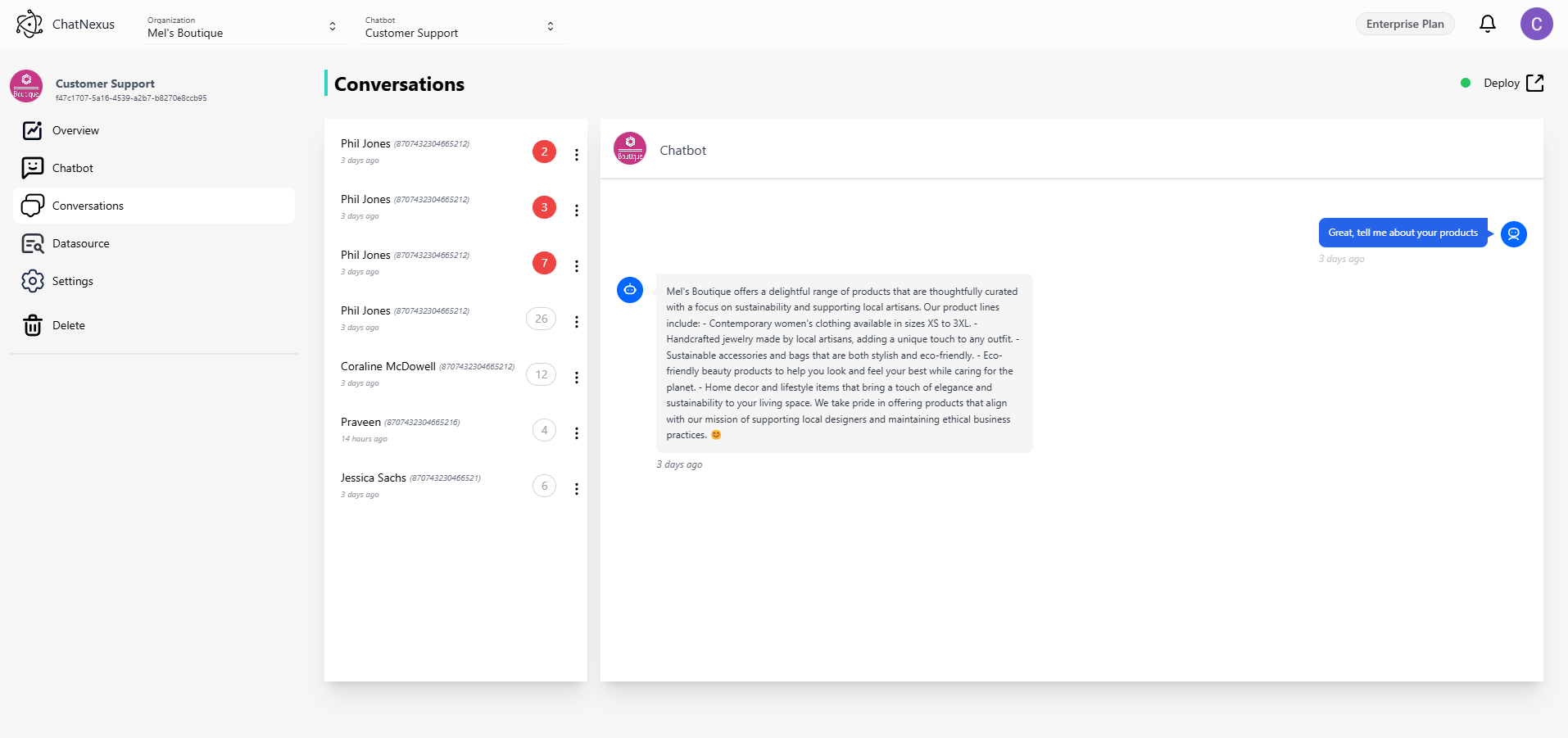Click the Settings gear icon
Screen dimensions: 1568x738
coord(33,281)
